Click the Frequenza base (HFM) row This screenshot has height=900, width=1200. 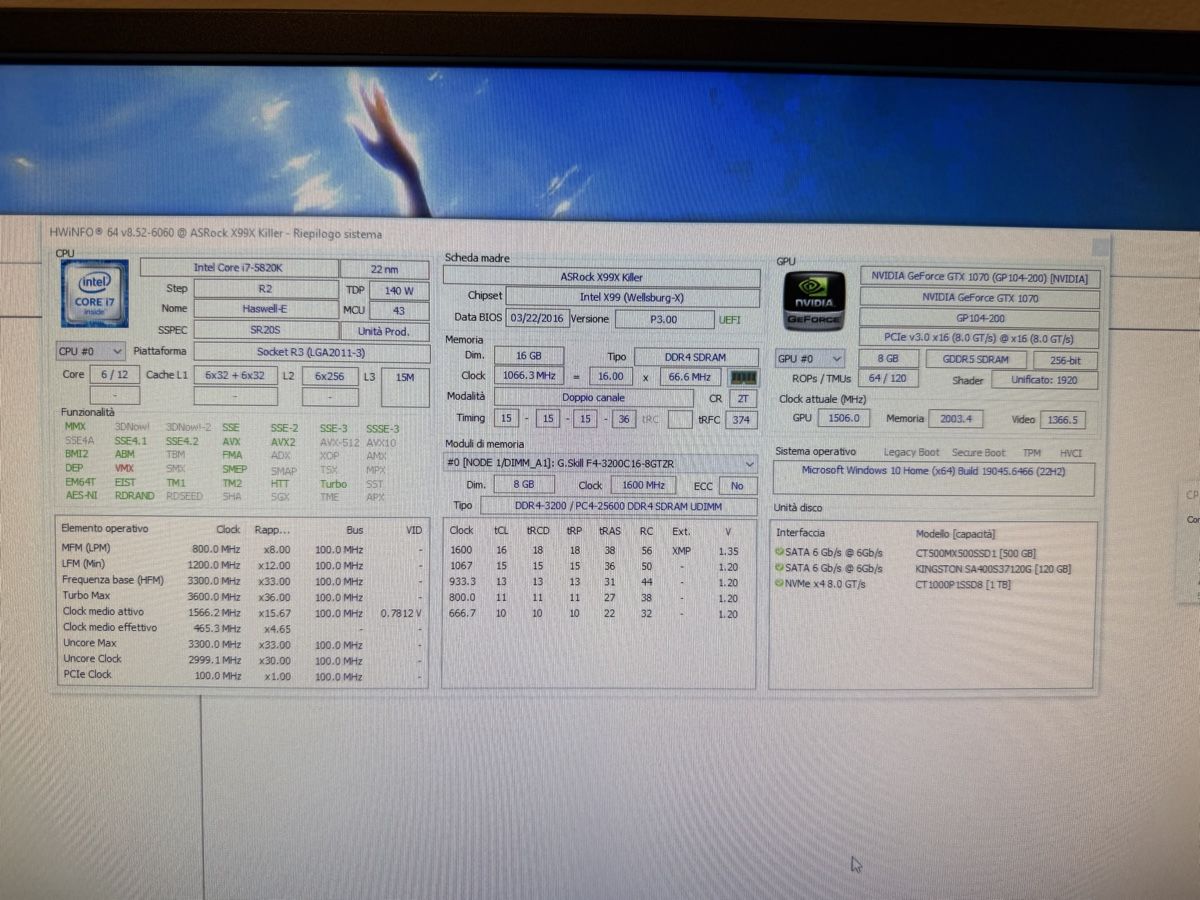click(242, 580)
